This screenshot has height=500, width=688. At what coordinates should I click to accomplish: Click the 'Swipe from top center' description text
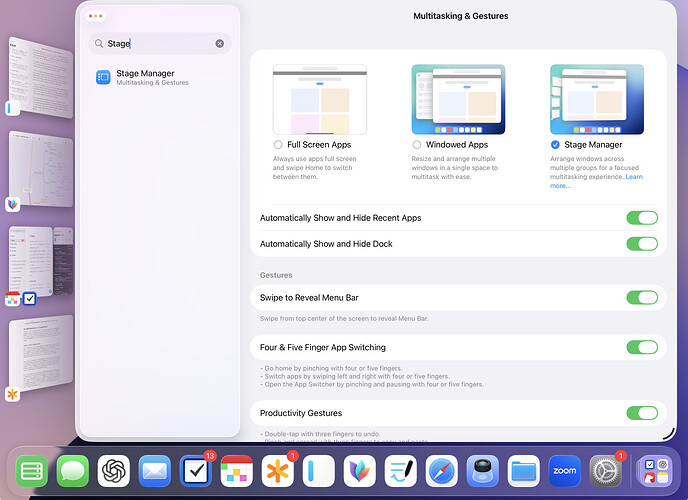344,318
